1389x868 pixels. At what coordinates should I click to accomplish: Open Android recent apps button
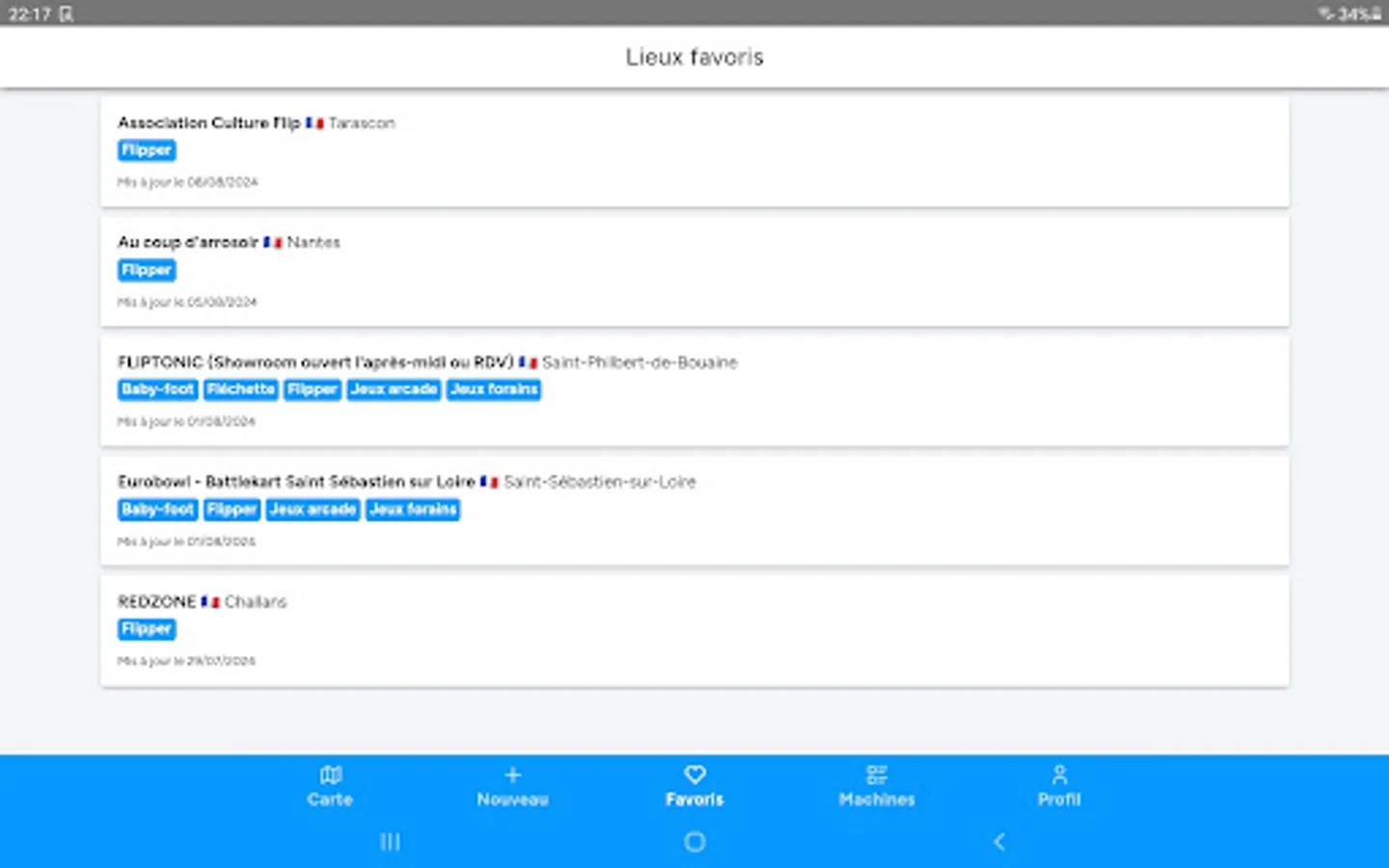(390, 842)
